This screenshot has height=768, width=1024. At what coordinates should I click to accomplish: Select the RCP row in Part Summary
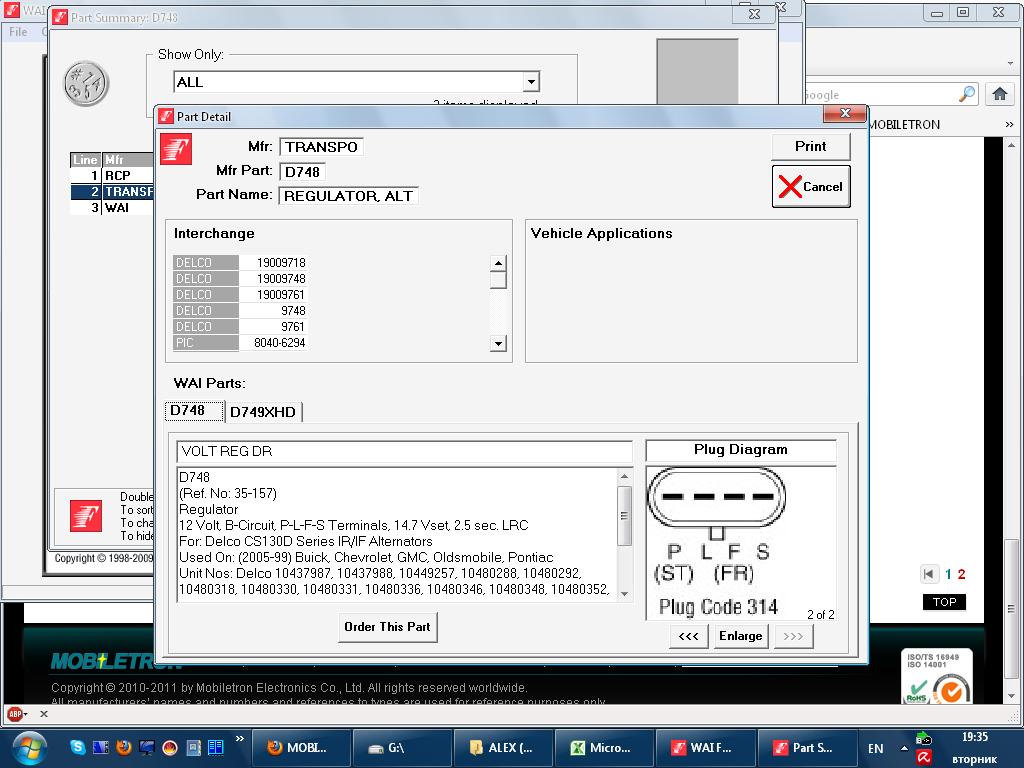tap(112, 176)
